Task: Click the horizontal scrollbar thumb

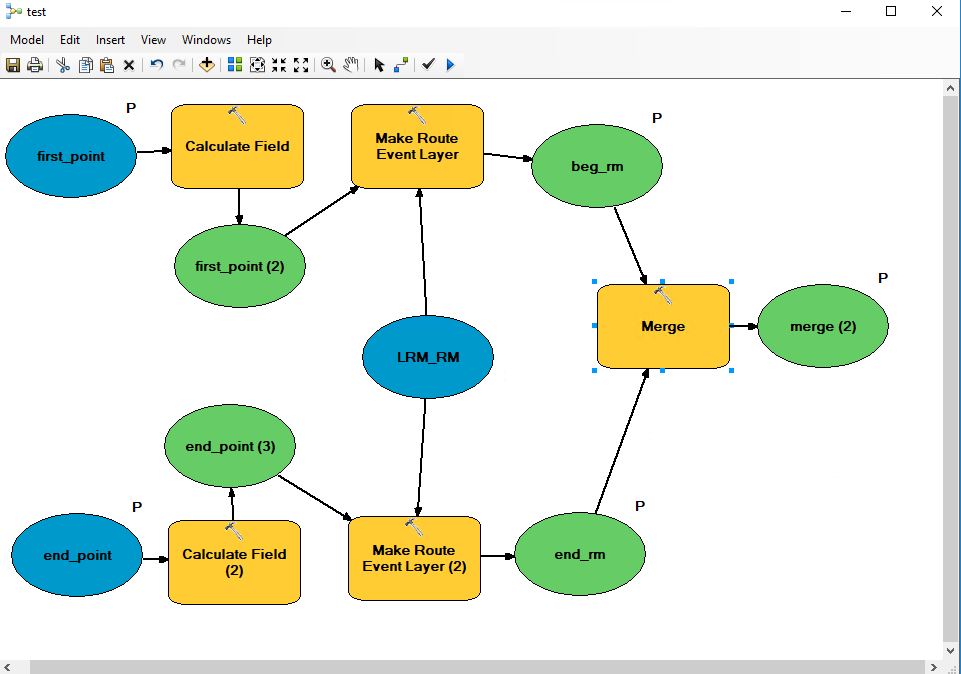Action: [477, 667]
